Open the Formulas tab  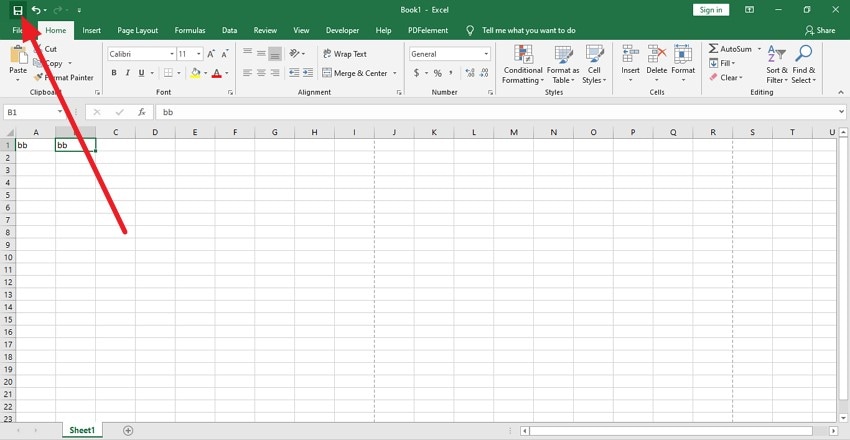[x=190, y=30]
